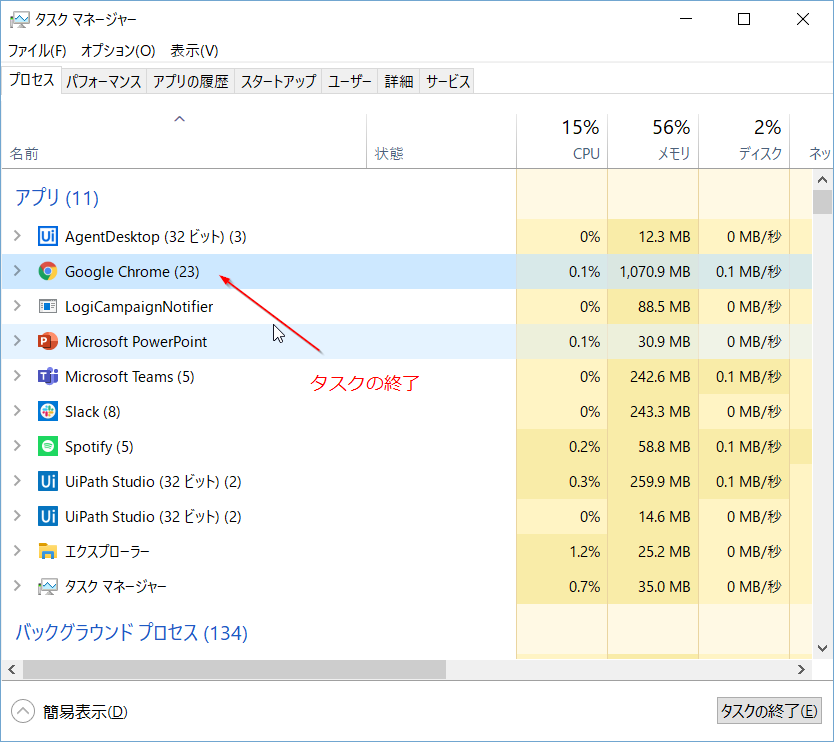Select the プロセス tab
The image size is (834, 742).
31,80
